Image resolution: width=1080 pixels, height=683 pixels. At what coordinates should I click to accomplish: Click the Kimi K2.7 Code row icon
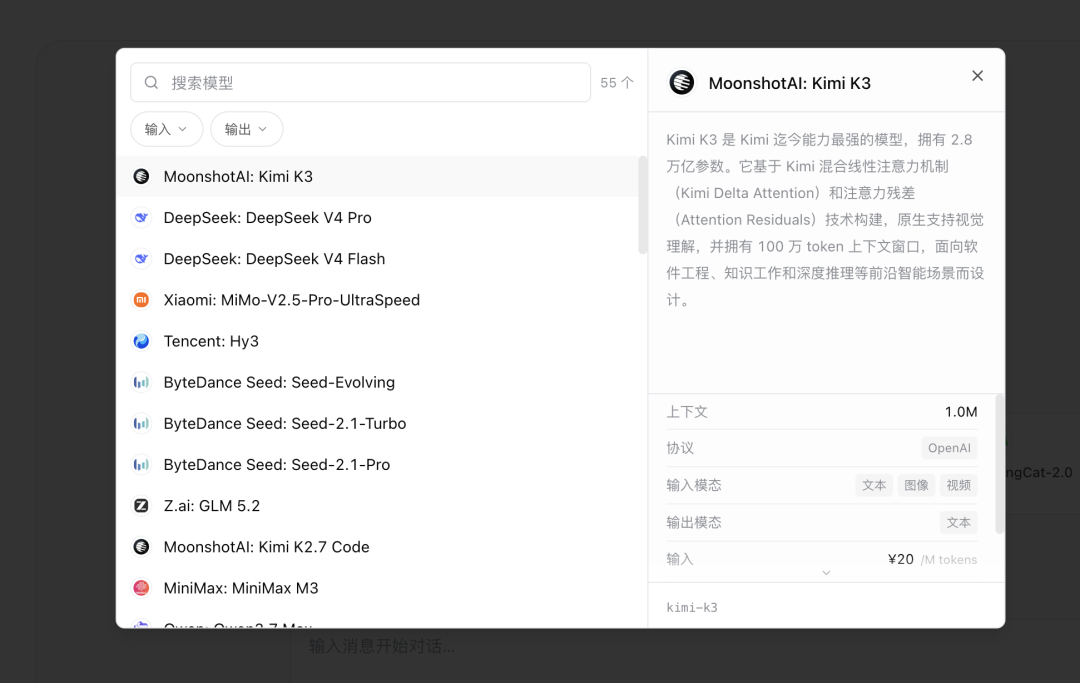coord(141,547)
